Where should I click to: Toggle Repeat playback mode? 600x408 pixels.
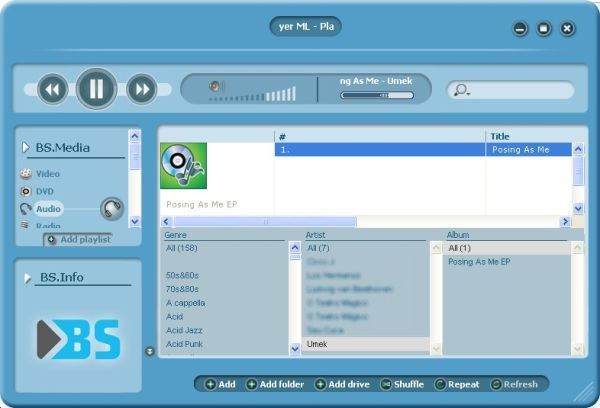pos(457,384)
